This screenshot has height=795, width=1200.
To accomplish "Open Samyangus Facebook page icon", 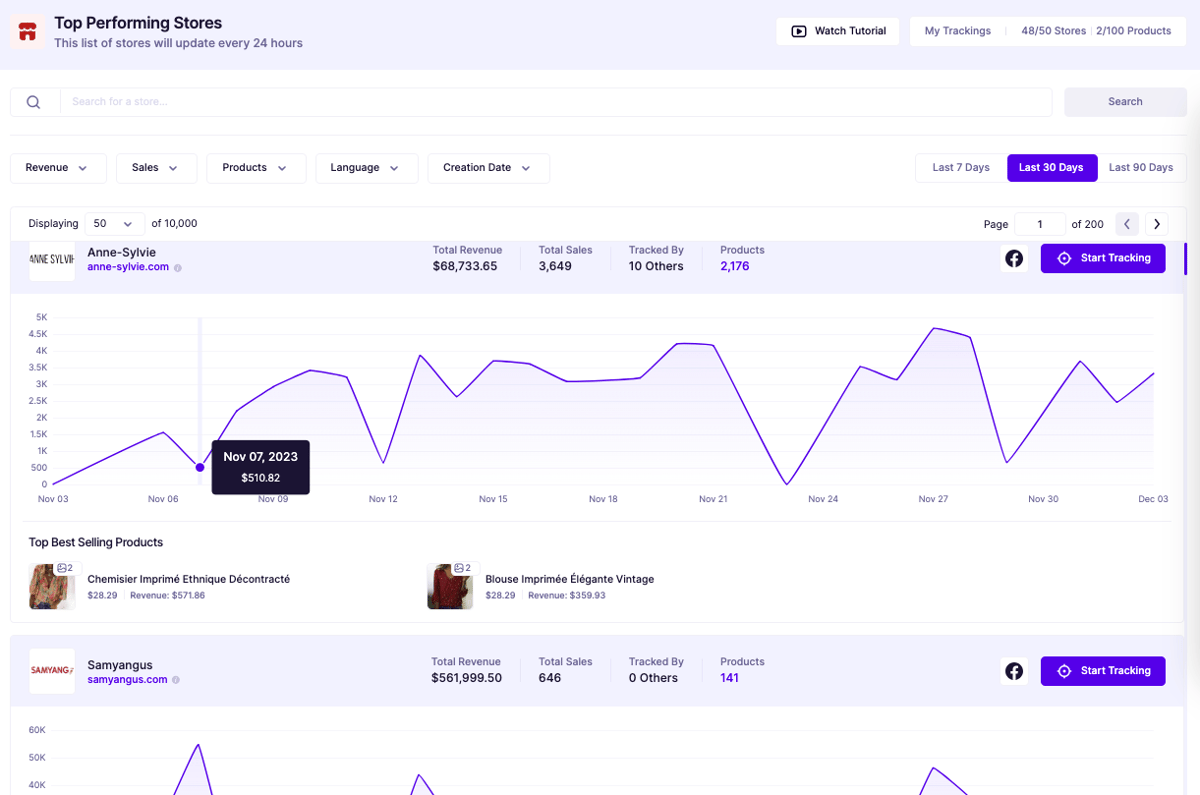I will pos(1014,671).
